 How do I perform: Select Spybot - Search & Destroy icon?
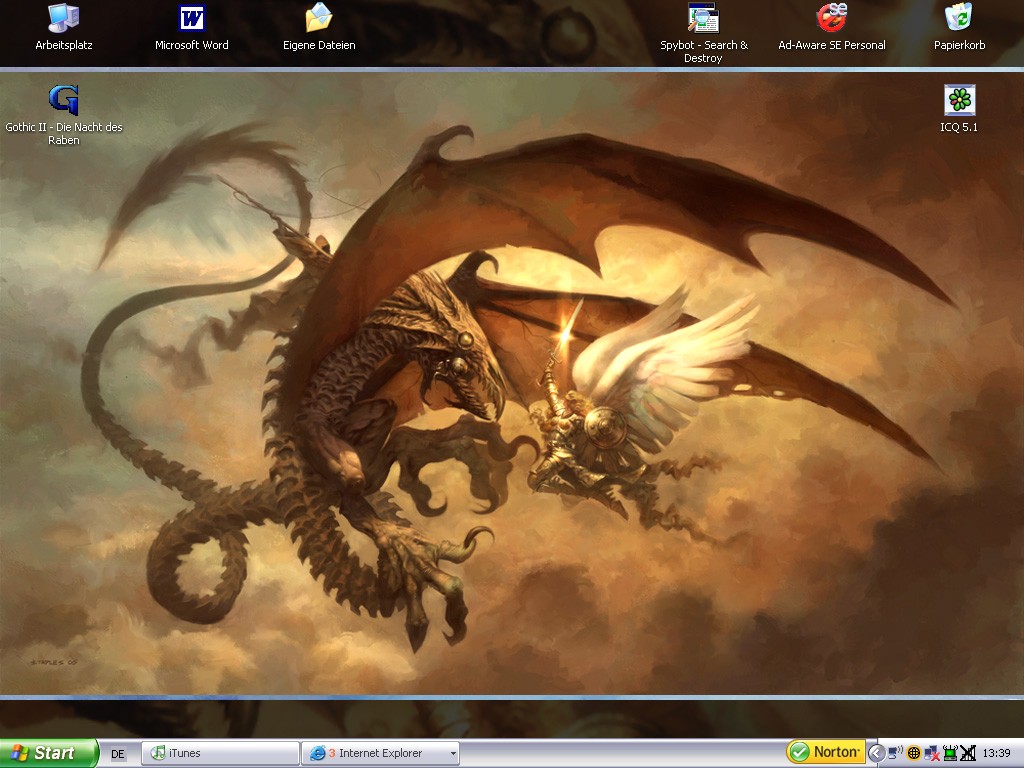coord(704,18)
